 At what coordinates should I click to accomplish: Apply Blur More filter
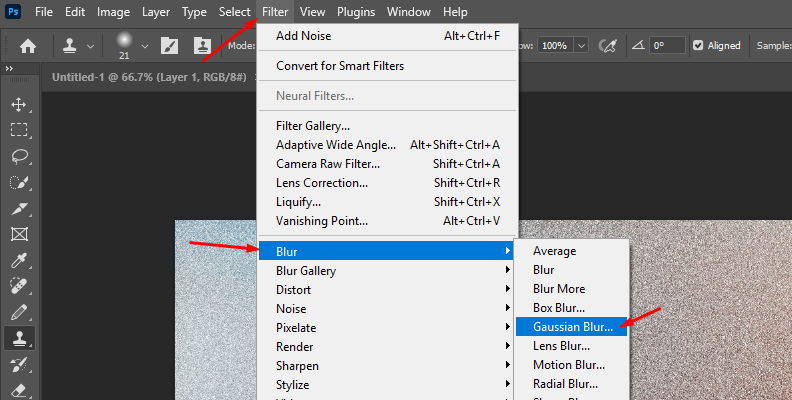tap(571, 289)
